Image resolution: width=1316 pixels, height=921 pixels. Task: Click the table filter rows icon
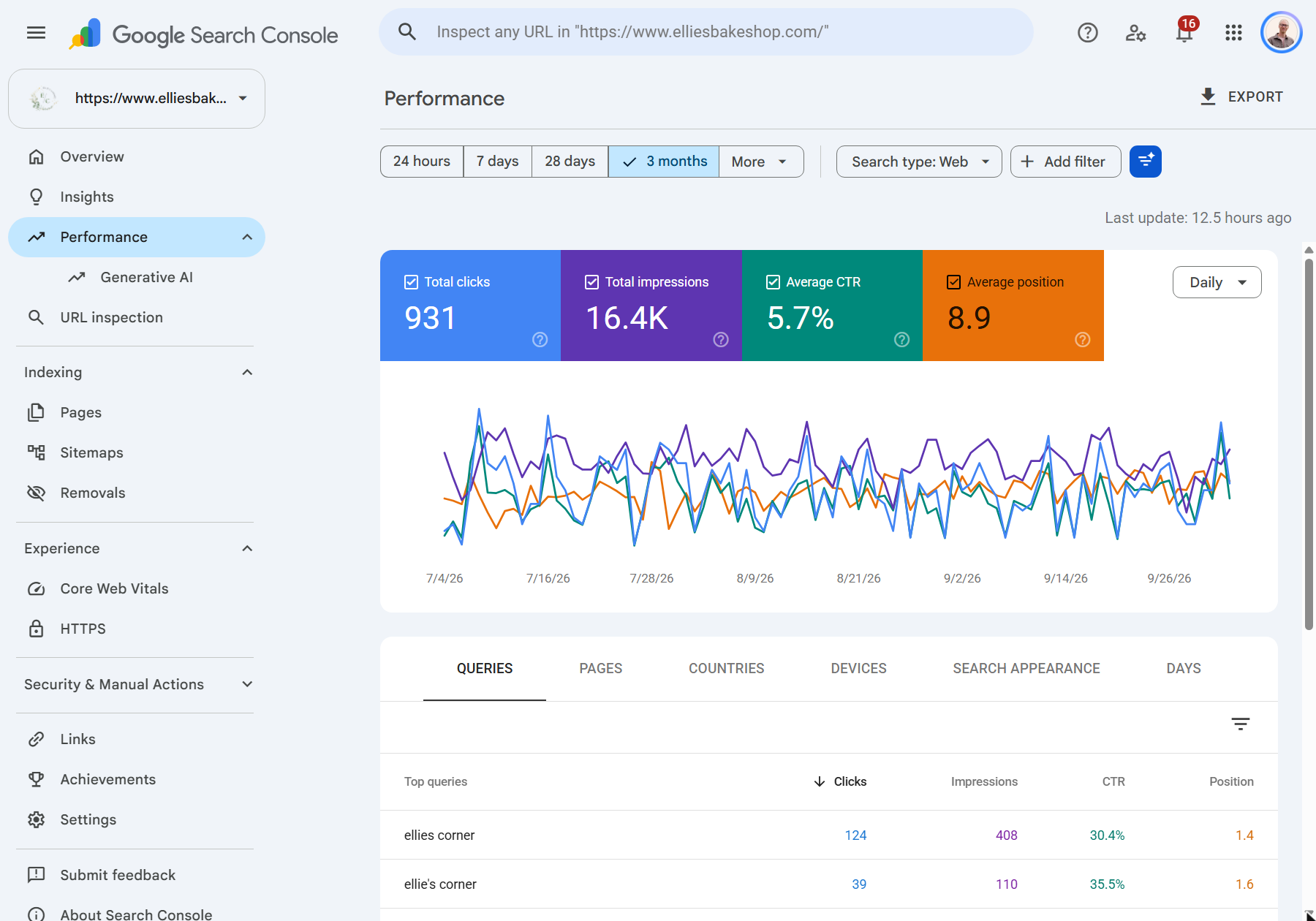point(1241,724)
